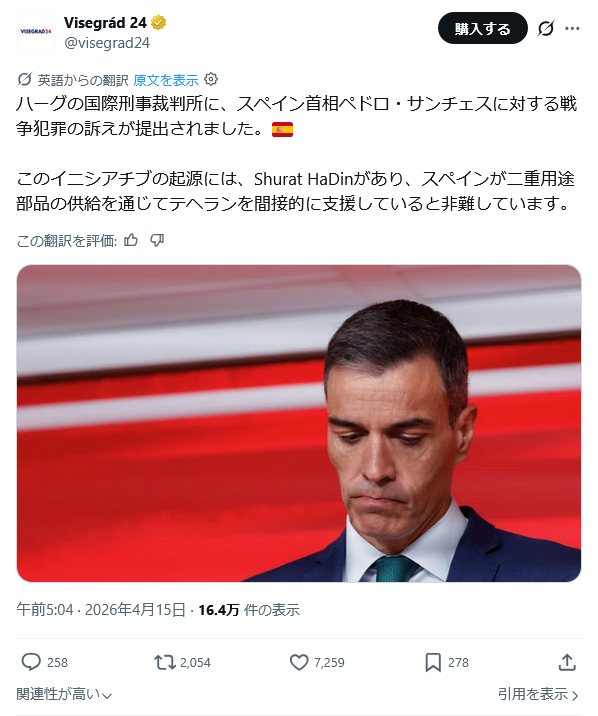The height and width of the screenshot is (716, 598).
Task: Click the reply icon with 258 replies
Action: 31,662
